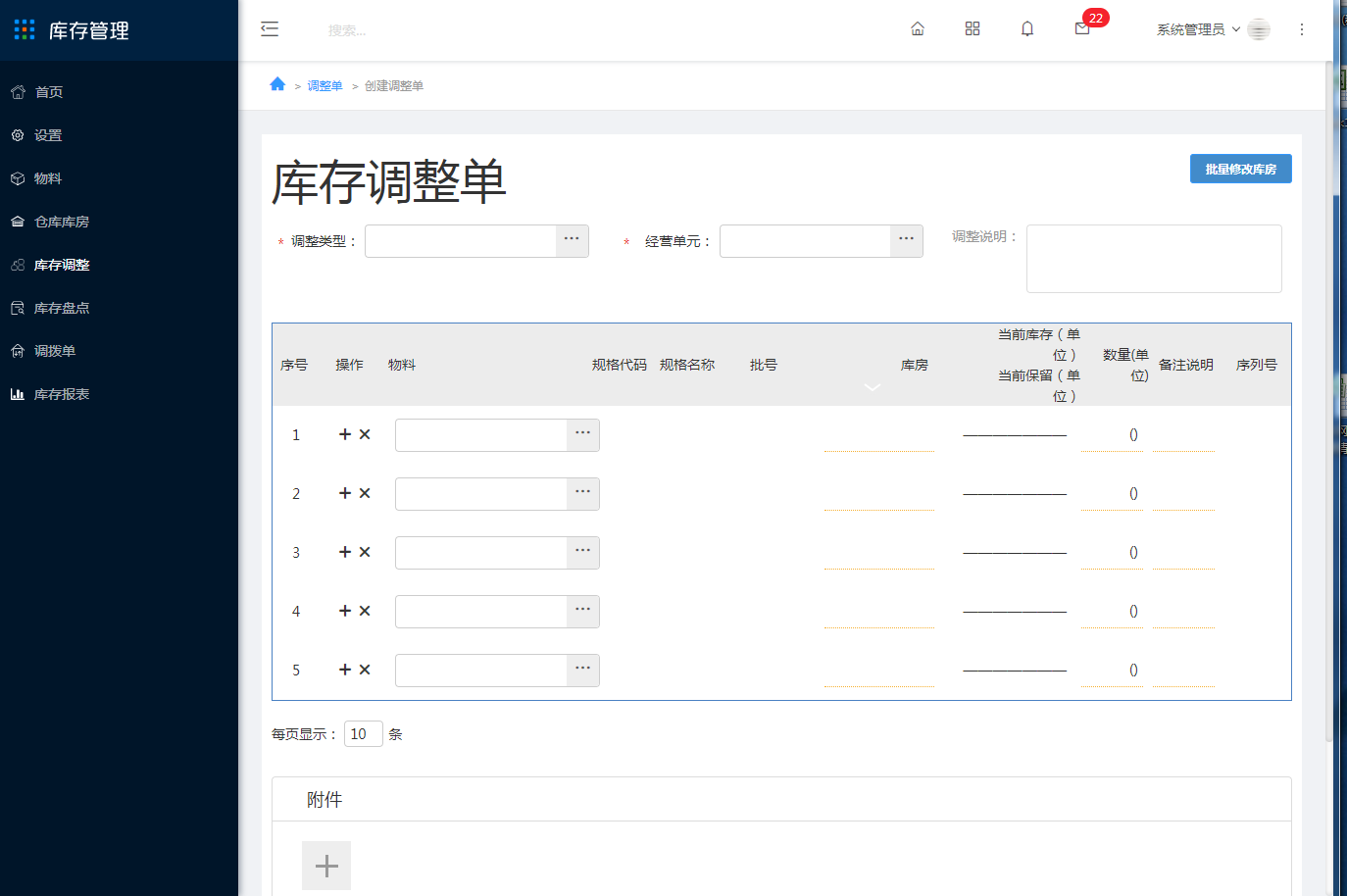
Task: Click the quantity field in row 5
Action: (x=1112, y=671)
